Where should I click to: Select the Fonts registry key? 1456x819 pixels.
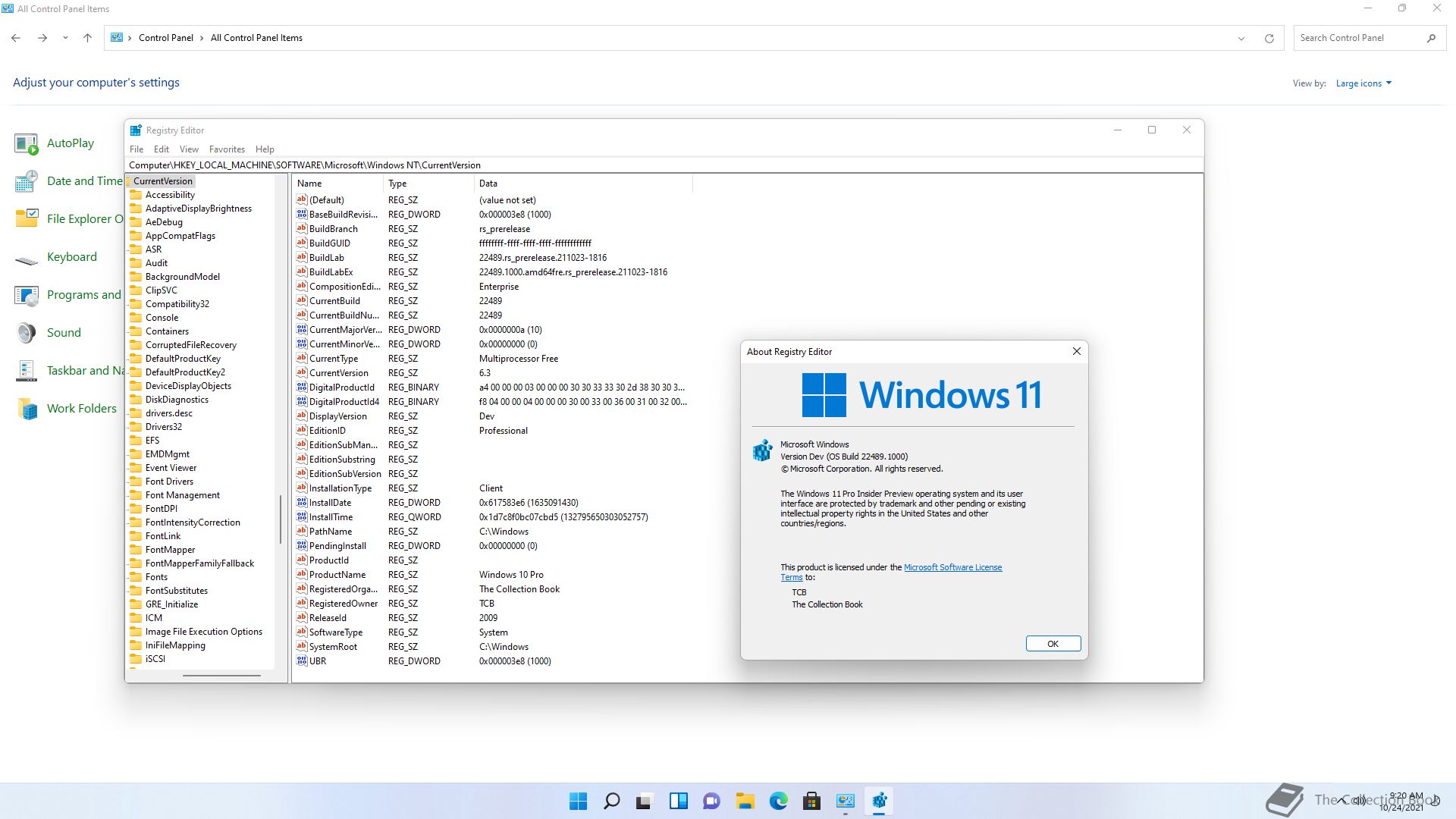pyautogui.click(x=156, y=577)
